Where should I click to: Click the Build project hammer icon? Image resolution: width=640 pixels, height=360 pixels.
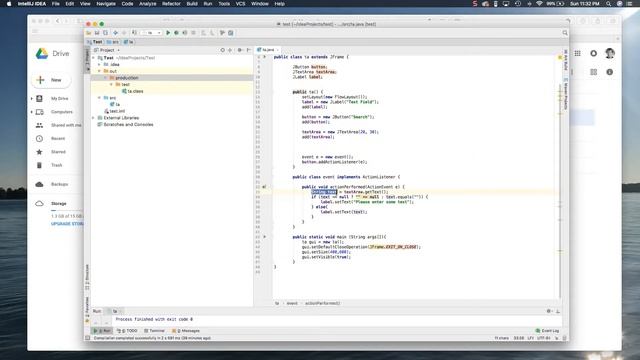(x=134, y=33)
